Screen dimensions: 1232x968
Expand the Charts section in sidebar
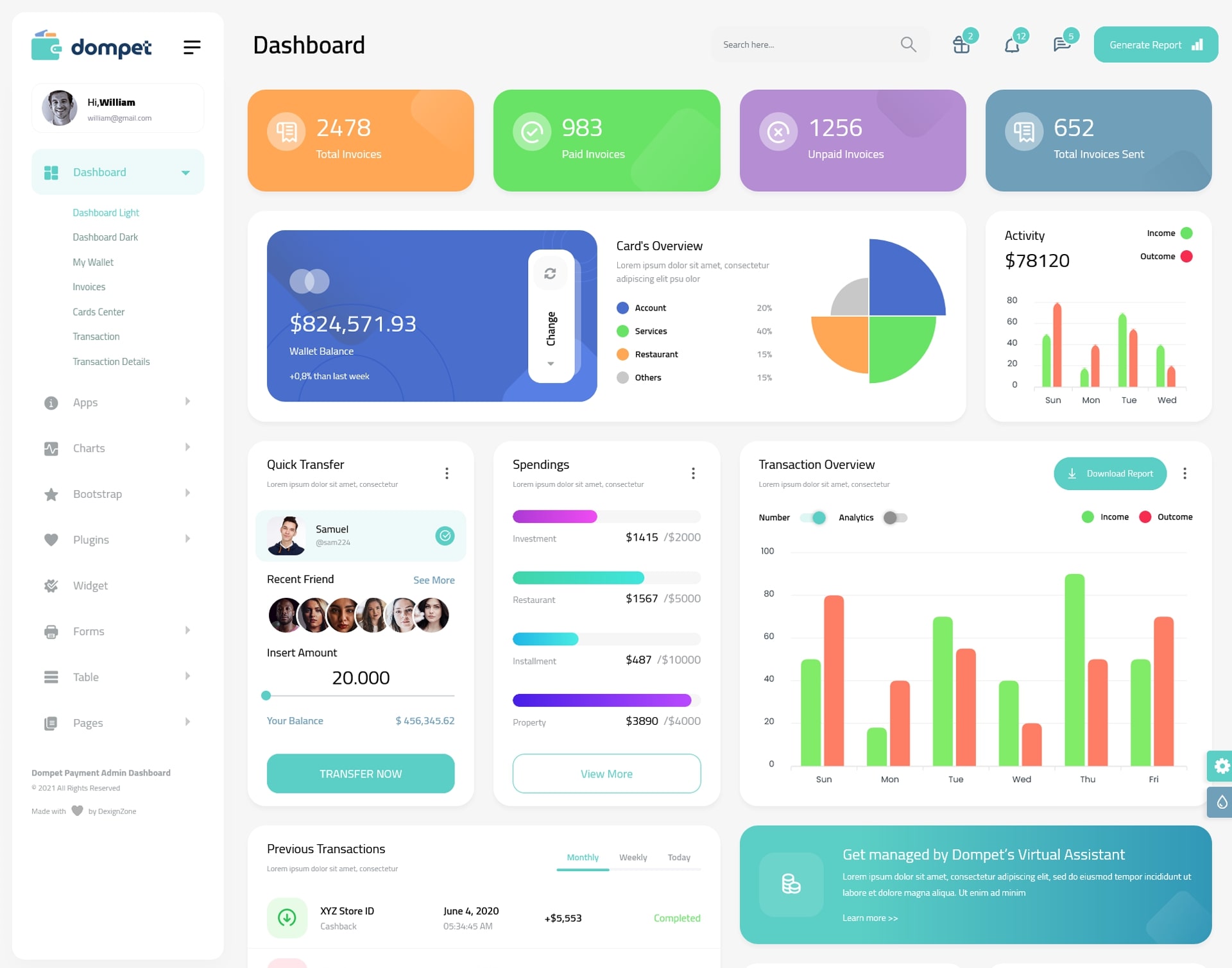point(113,448)
